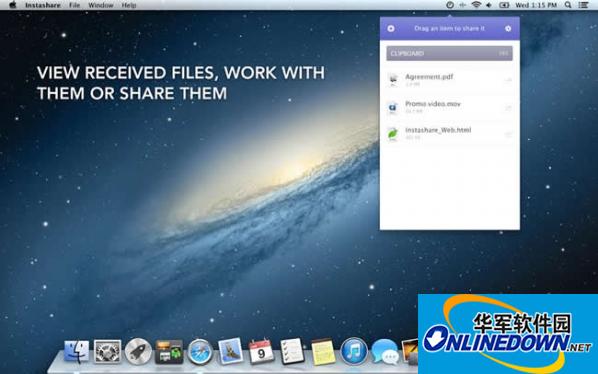
Task: Open the gear settings icon in Instashare panel
Action: (x=508, y=29)
